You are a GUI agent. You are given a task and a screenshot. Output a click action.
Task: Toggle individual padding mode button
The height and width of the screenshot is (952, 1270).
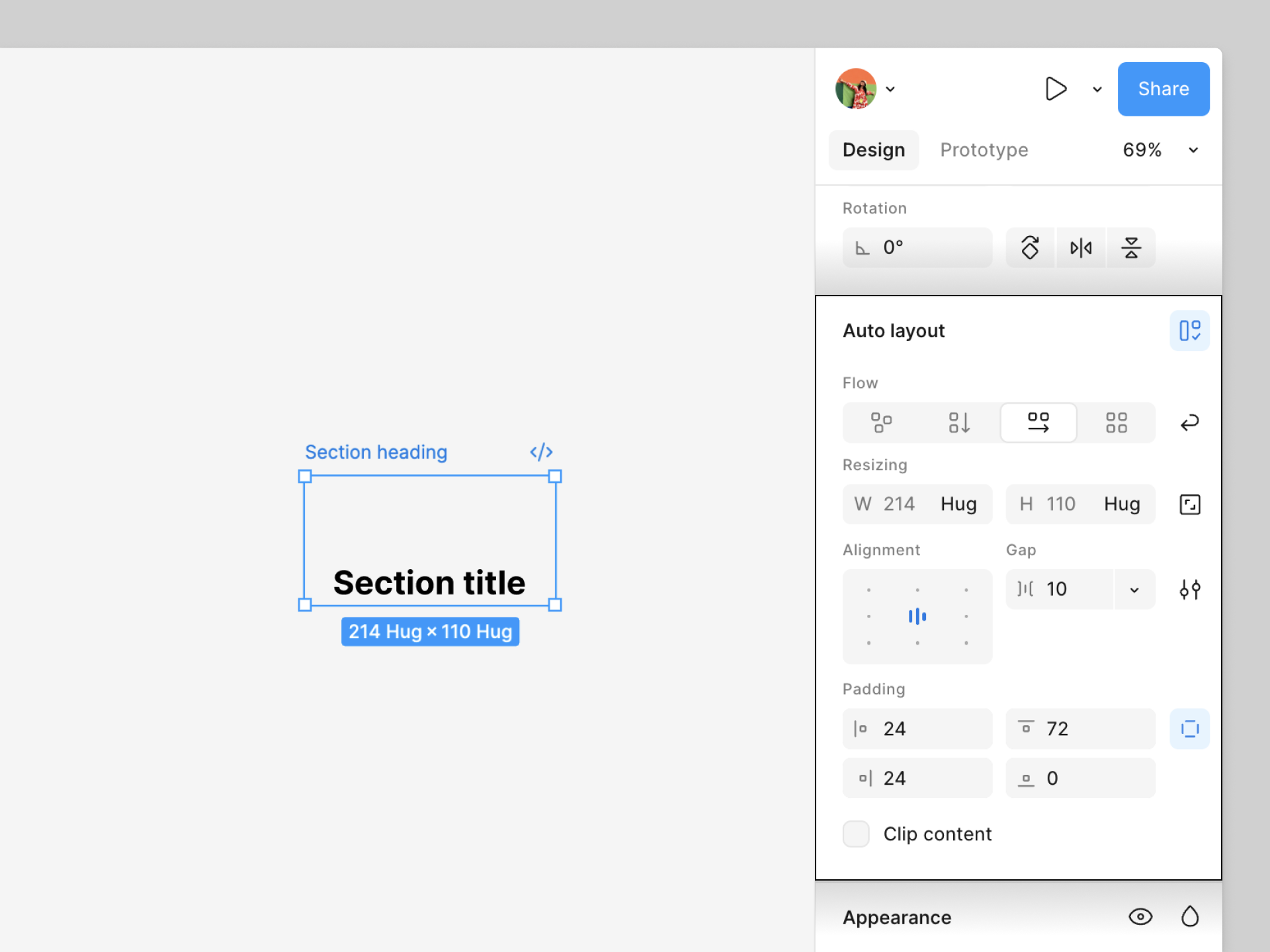pyautogui.click(x=1189, y=729)
